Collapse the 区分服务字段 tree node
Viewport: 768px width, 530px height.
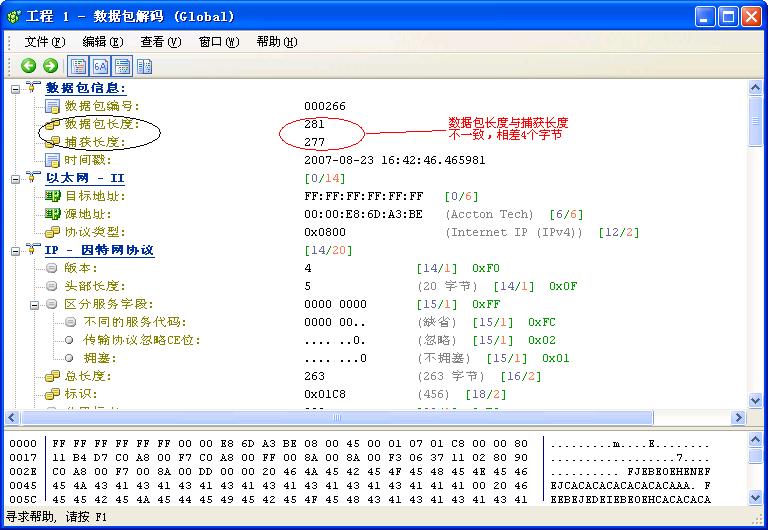pos(34,305)
